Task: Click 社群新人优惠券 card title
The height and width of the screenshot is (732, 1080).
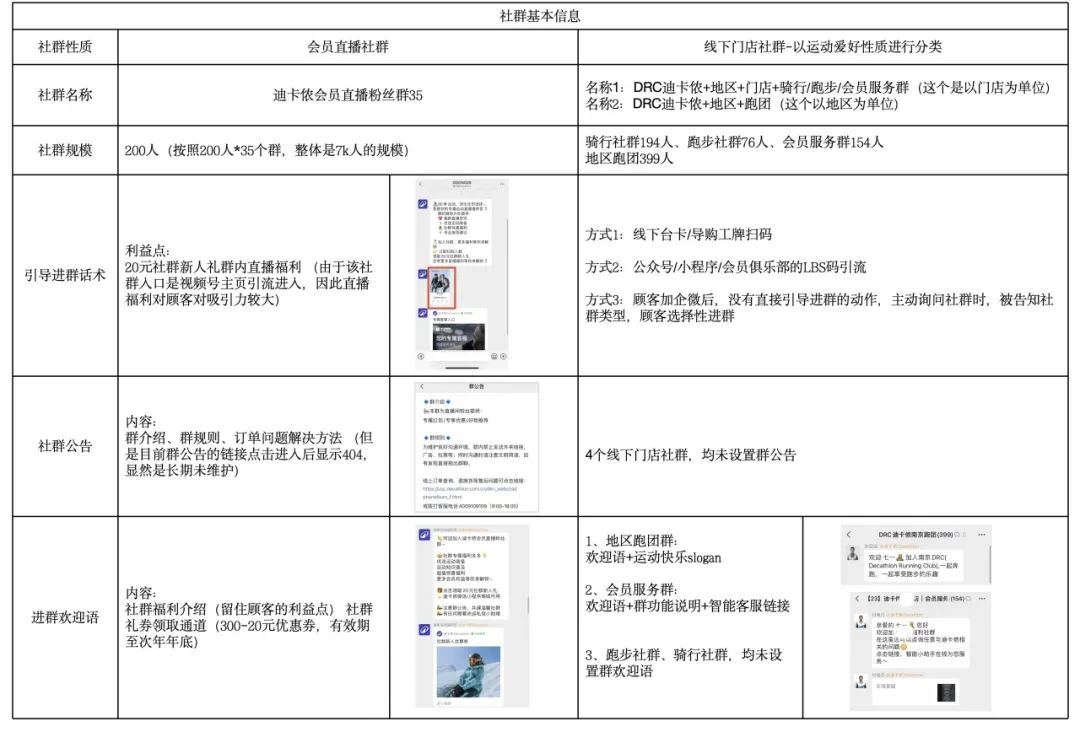Action: (x=452, y=642)
